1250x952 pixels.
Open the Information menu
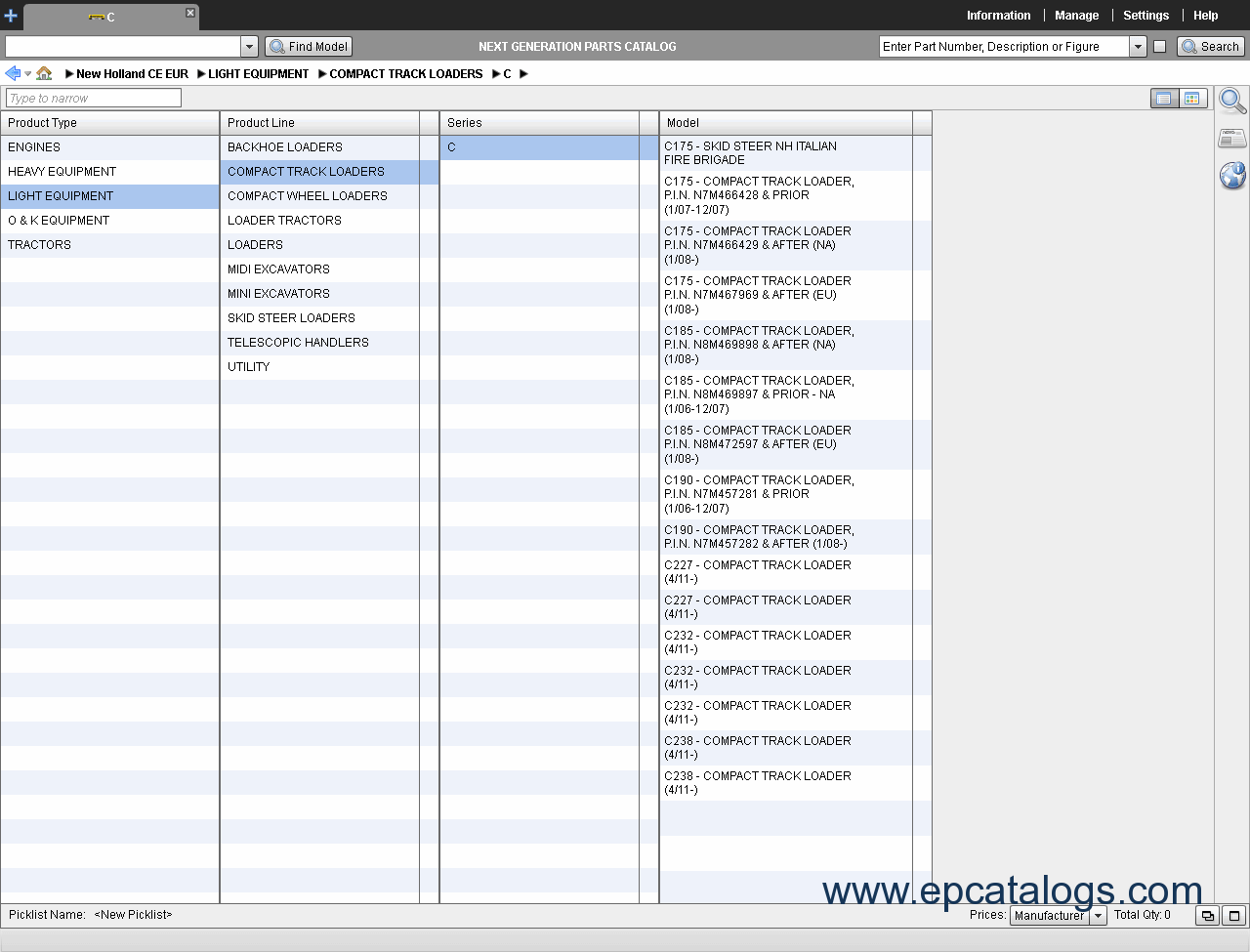[998, 16]
